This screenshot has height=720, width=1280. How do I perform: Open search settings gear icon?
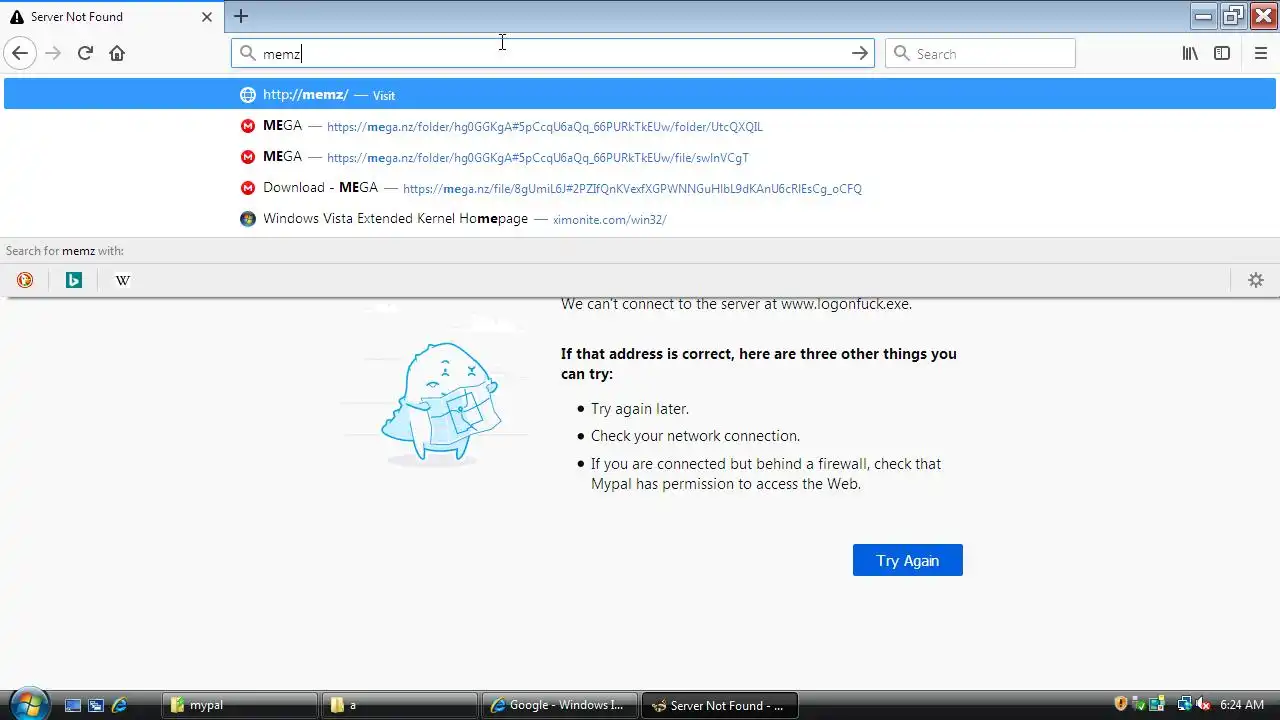1256,280
